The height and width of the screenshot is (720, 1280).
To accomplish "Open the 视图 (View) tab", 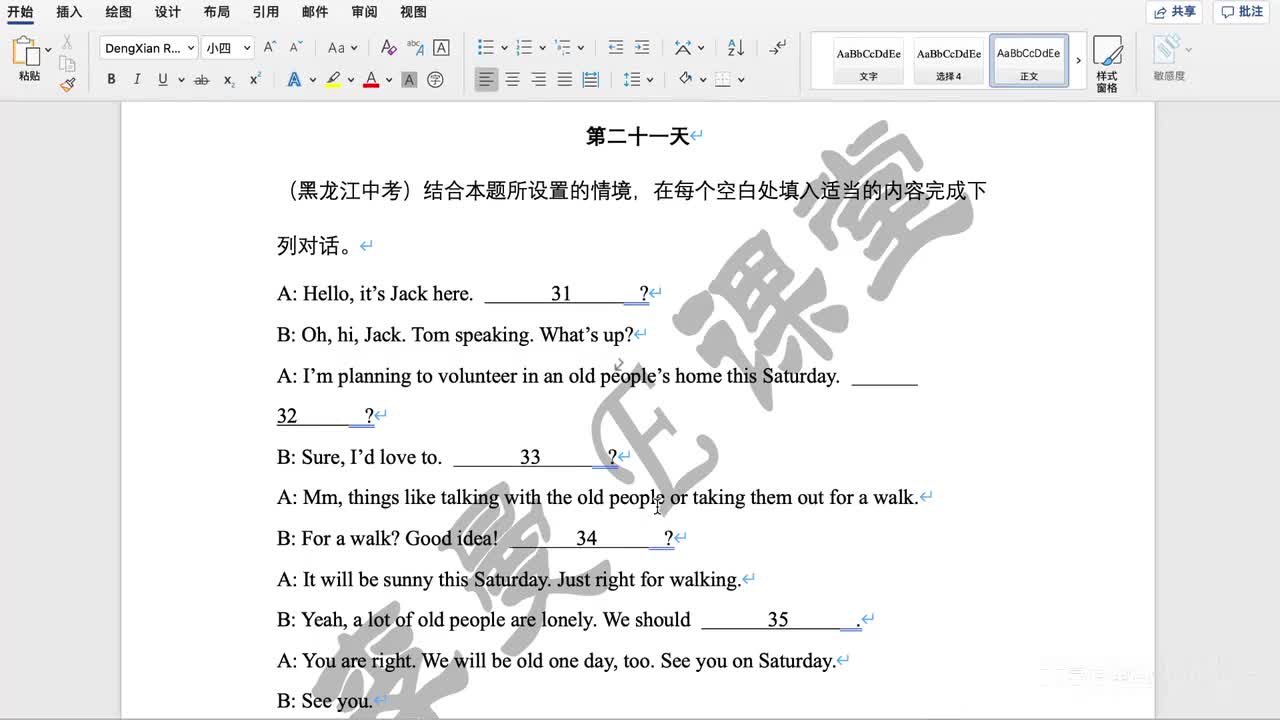I will [x=413, y=12].
